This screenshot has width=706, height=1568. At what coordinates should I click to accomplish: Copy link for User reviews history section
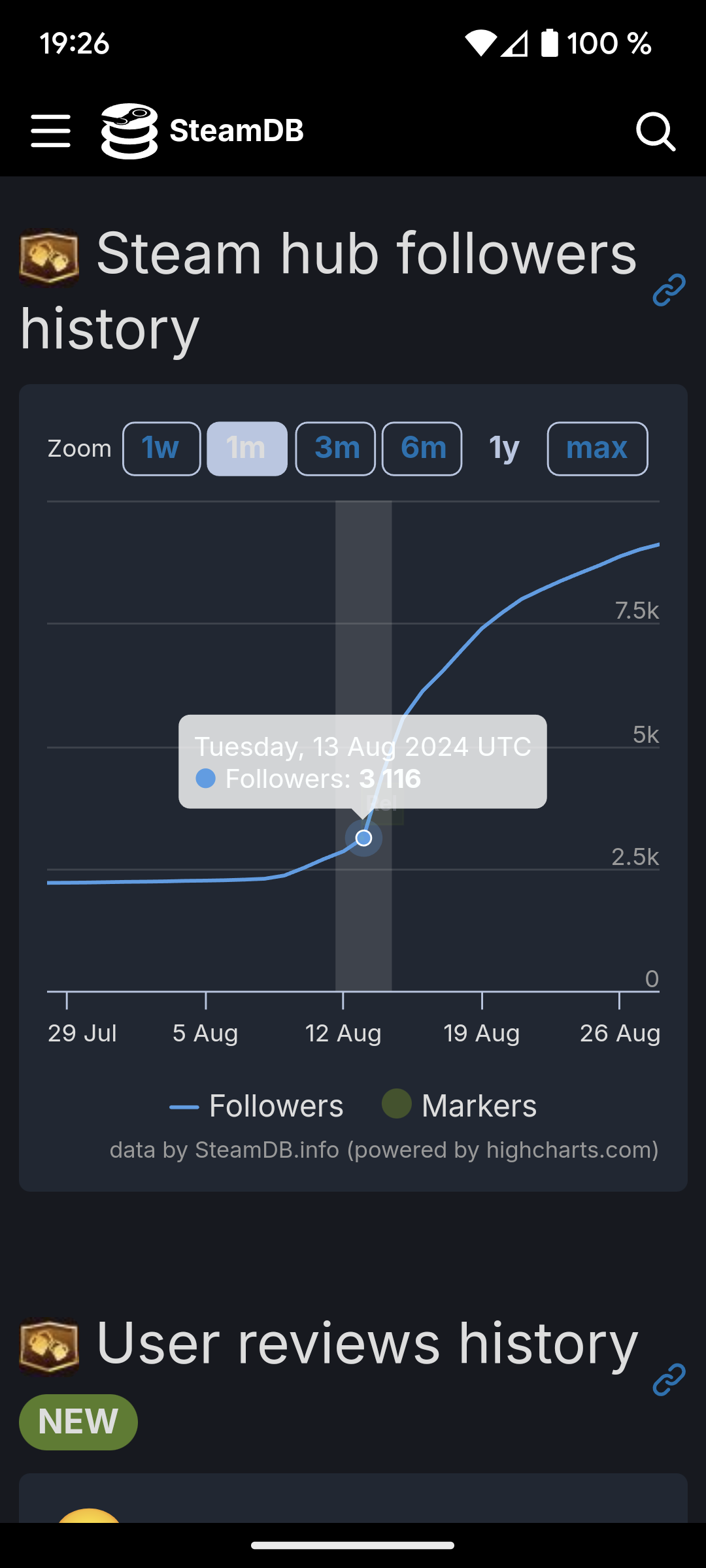click(x=669, y=1379)
